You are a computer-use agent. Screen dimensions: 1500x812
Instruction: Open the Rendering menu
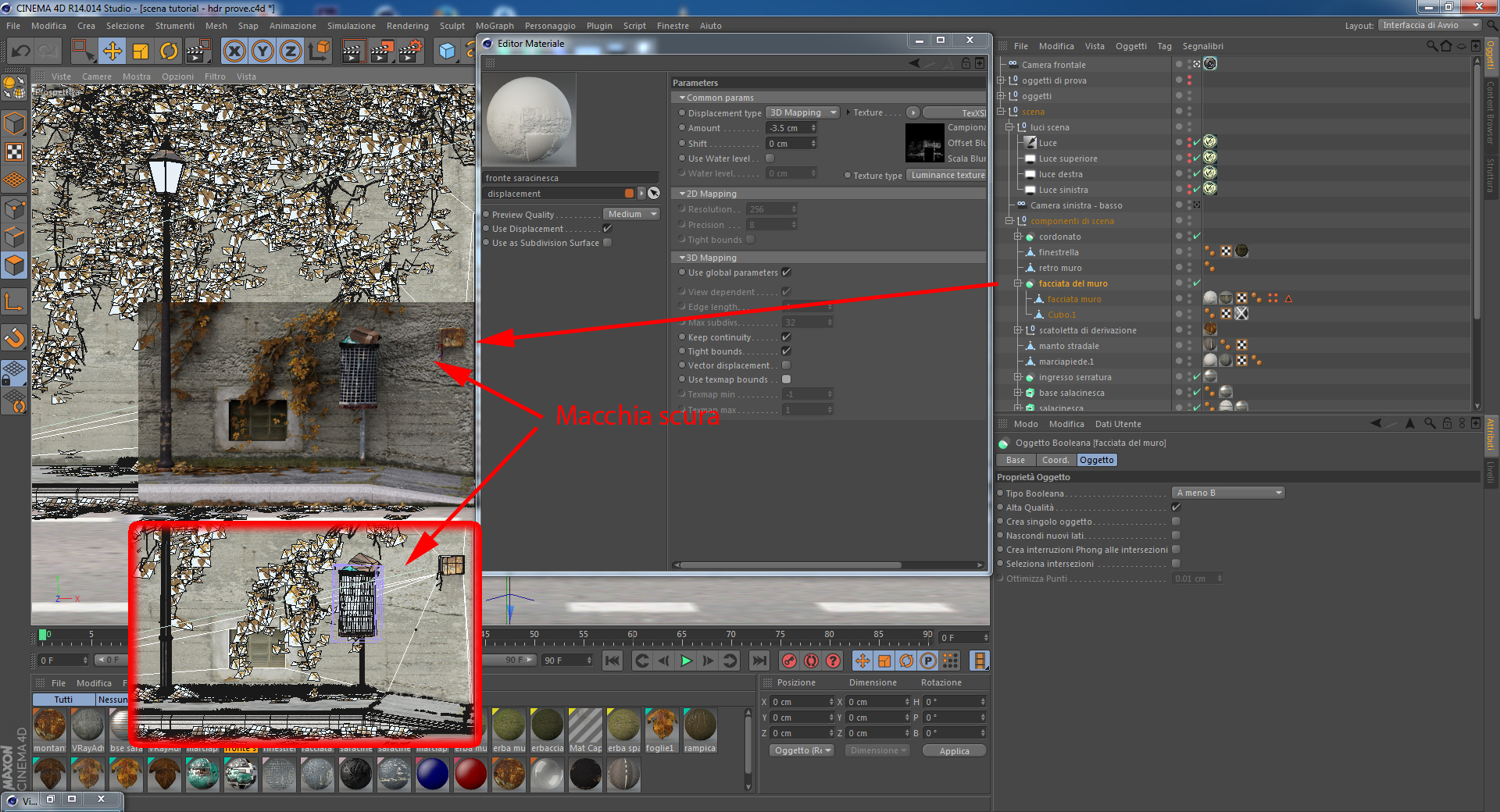[x=408, y=26]
